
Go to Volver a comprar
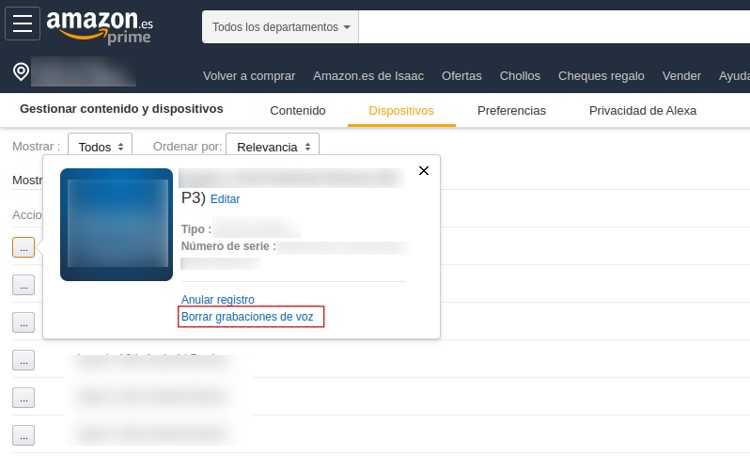click(x=249, y=76)
